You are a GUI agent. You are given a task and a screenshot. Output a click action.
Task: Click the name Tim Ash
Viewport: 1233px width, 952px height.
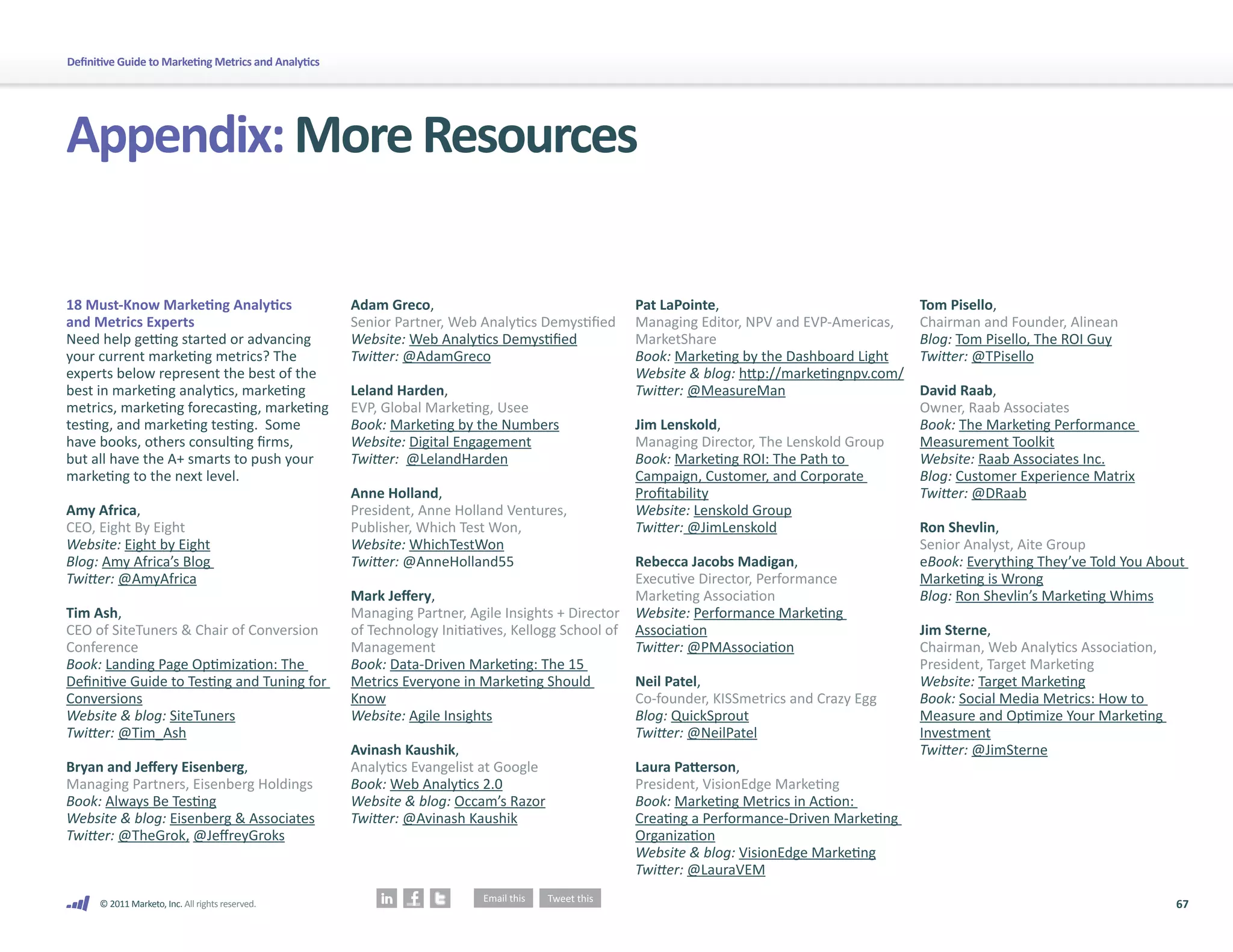[93, 613]
